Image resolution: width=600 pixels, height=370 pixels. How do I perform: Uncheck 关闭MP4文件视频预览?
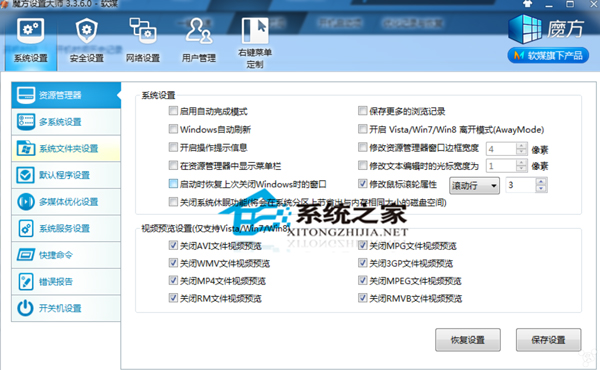click(x=173, y=280)
